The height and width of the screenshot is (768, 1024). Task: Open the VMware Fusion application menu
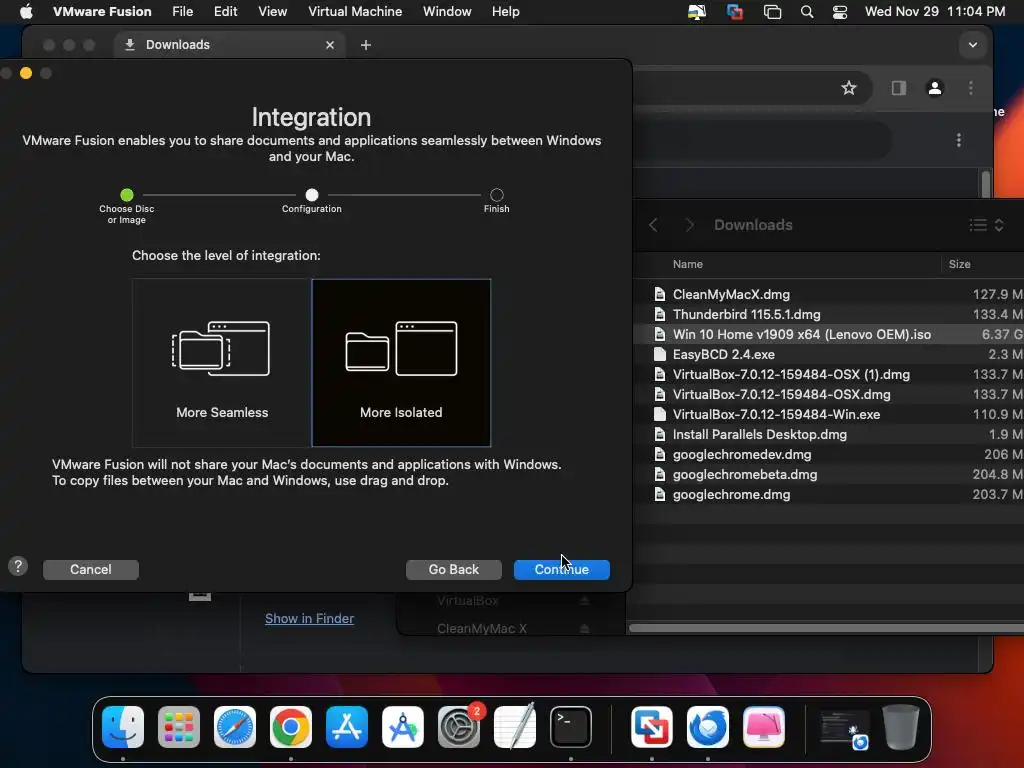pyautogui.click(x=102, y=11)
